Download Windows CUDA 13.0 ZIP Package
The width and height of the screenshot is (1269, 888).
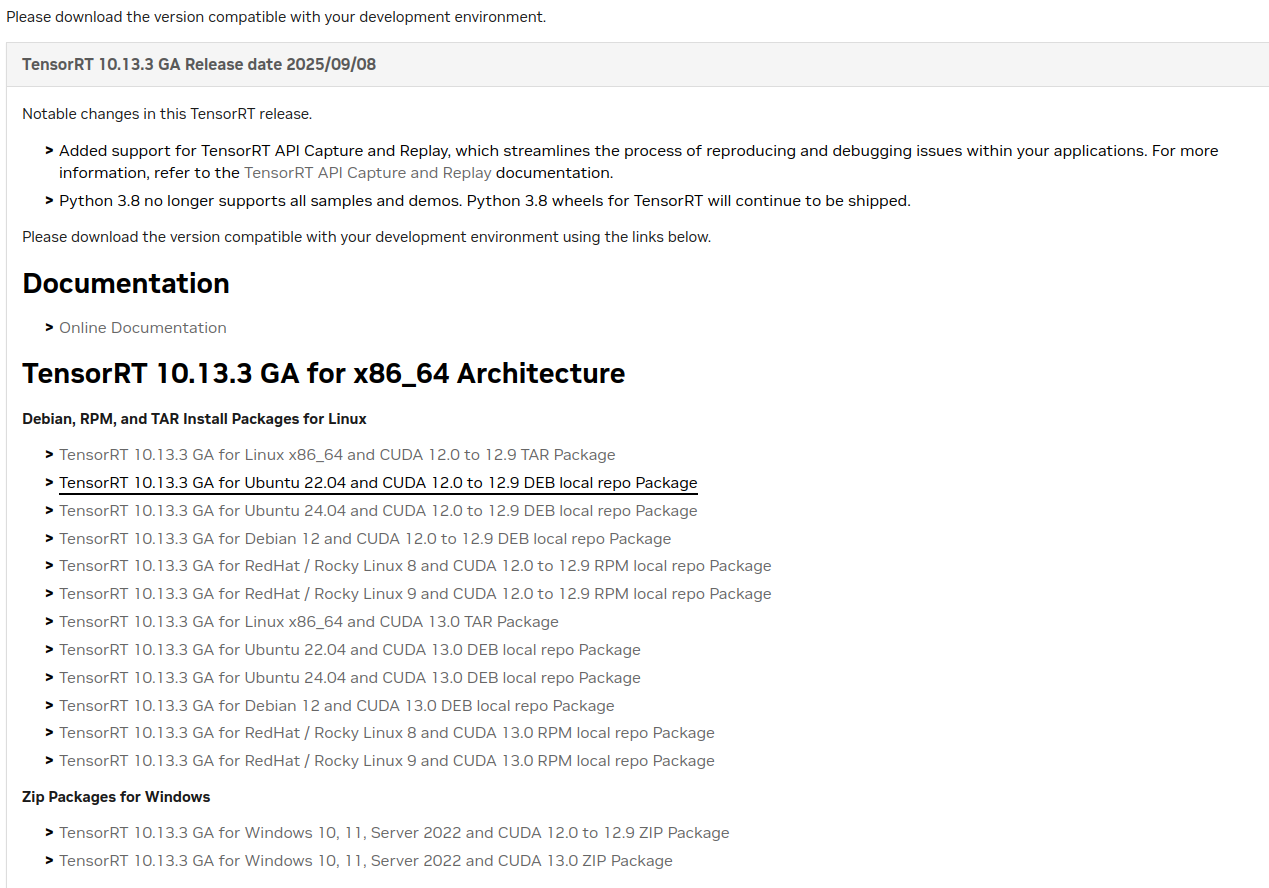366,861
